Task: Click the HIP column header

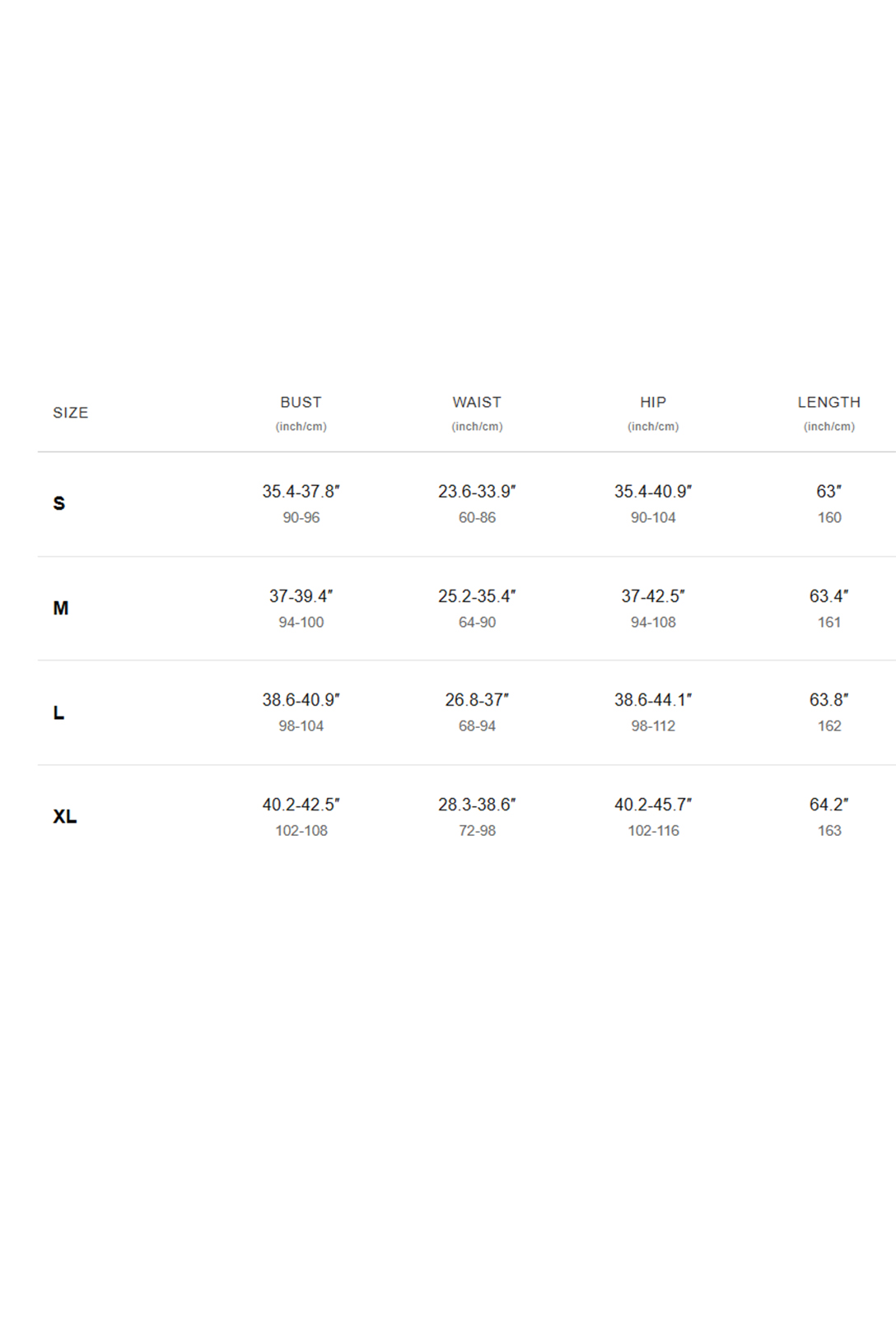Action: (x=653, y=403)
